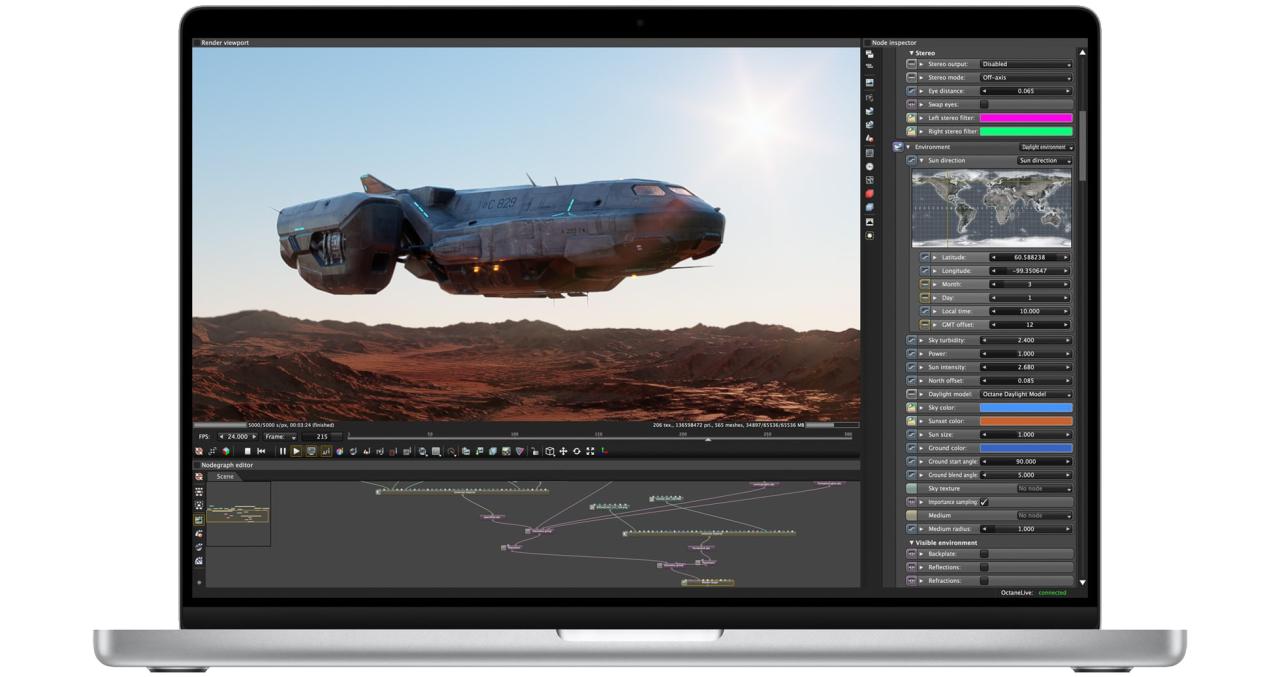Open the Sun direction dropdown

point(1045,160)
